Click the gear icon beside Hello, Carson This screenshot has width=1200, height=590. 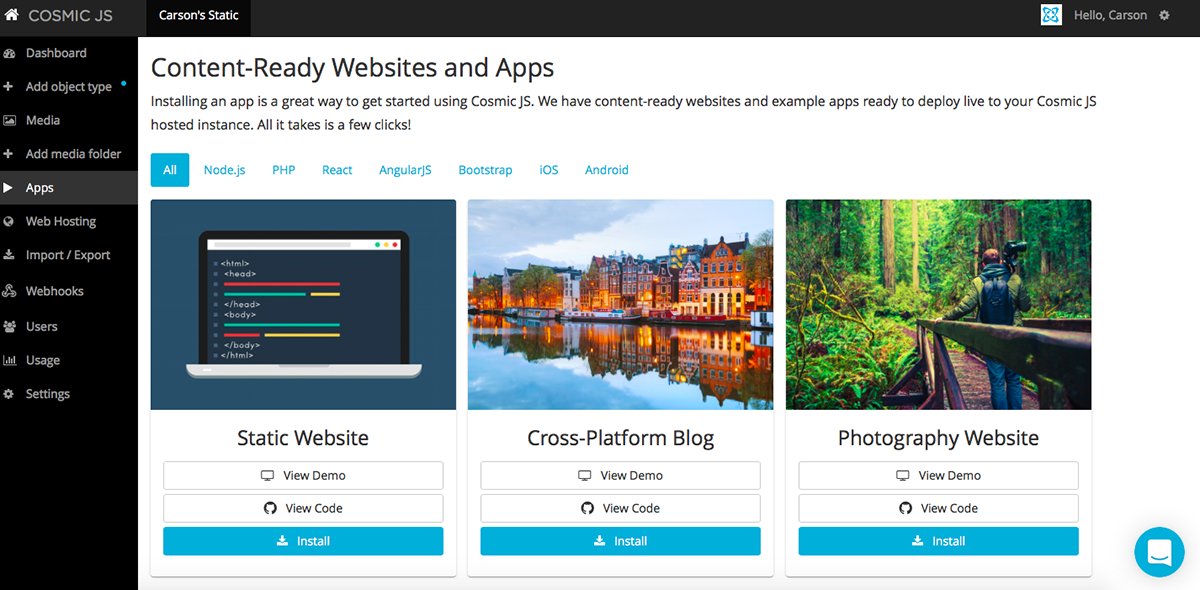[1163, 15]
